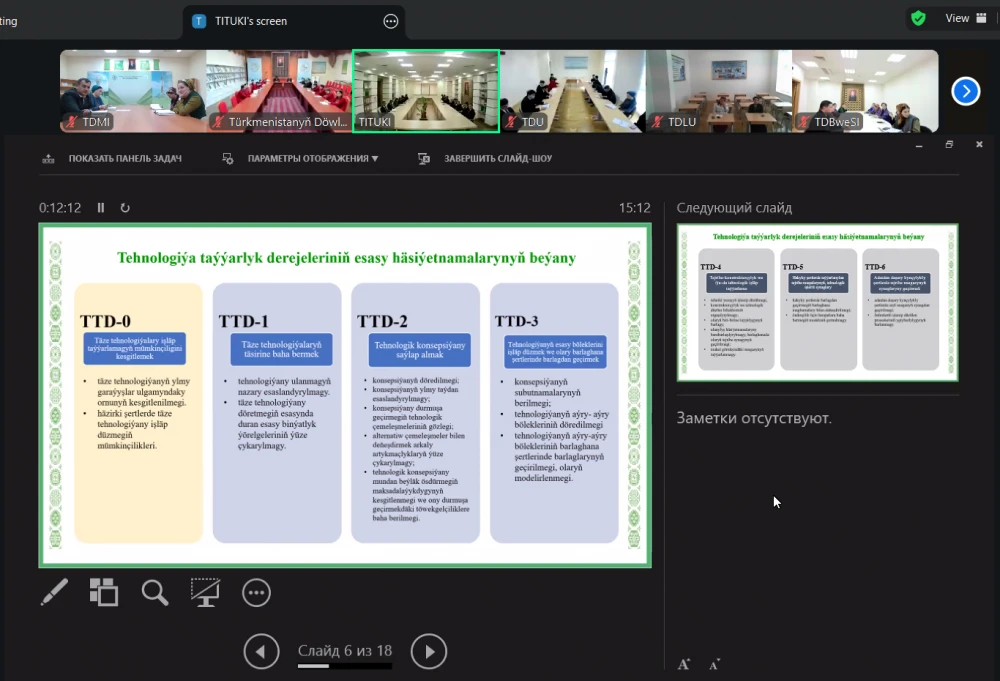Click the black out slide show icon
1000x681 pixels.
206,592
